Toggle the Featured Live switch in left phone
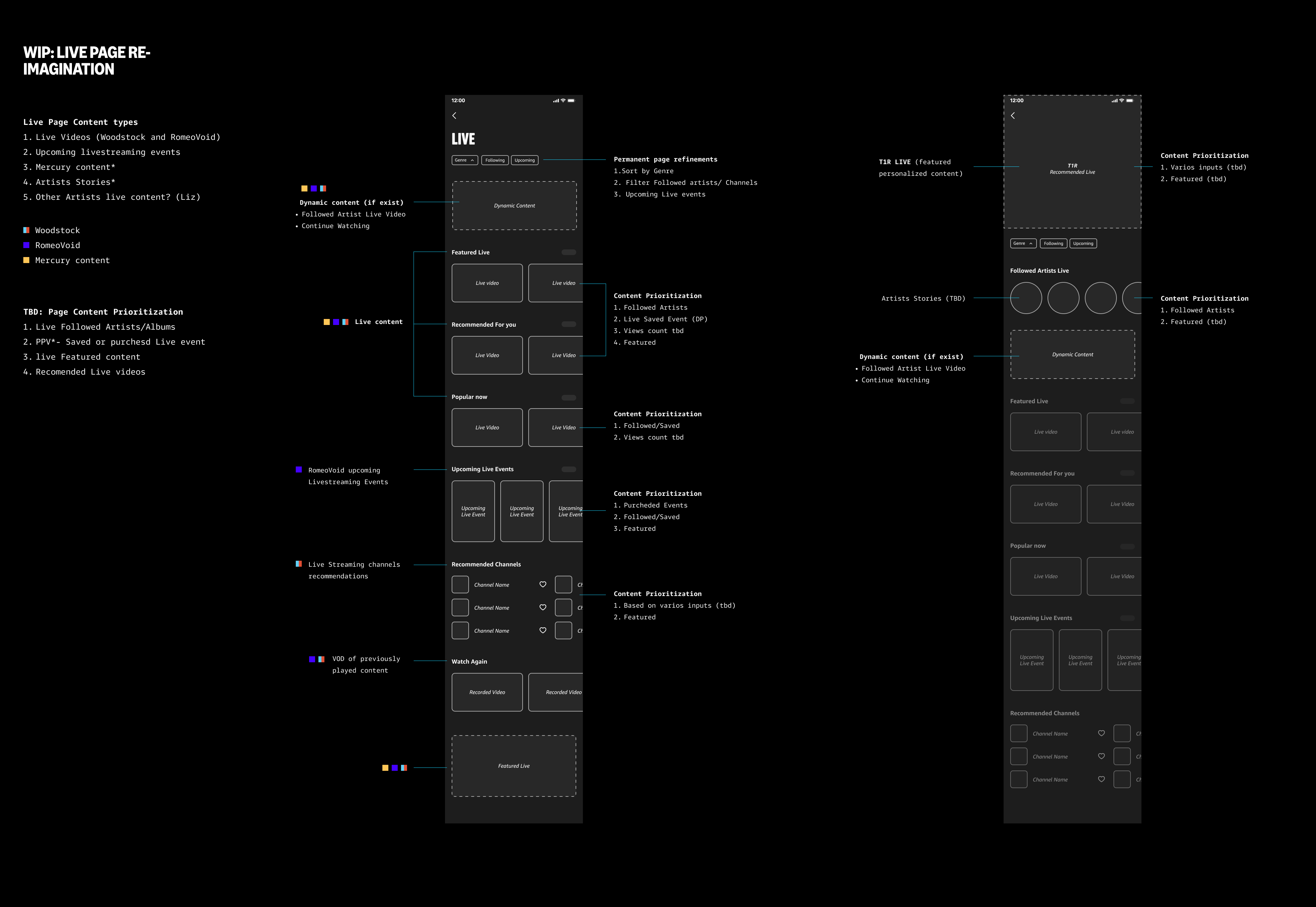1316x907 pixels. click(x=569, y=252)
